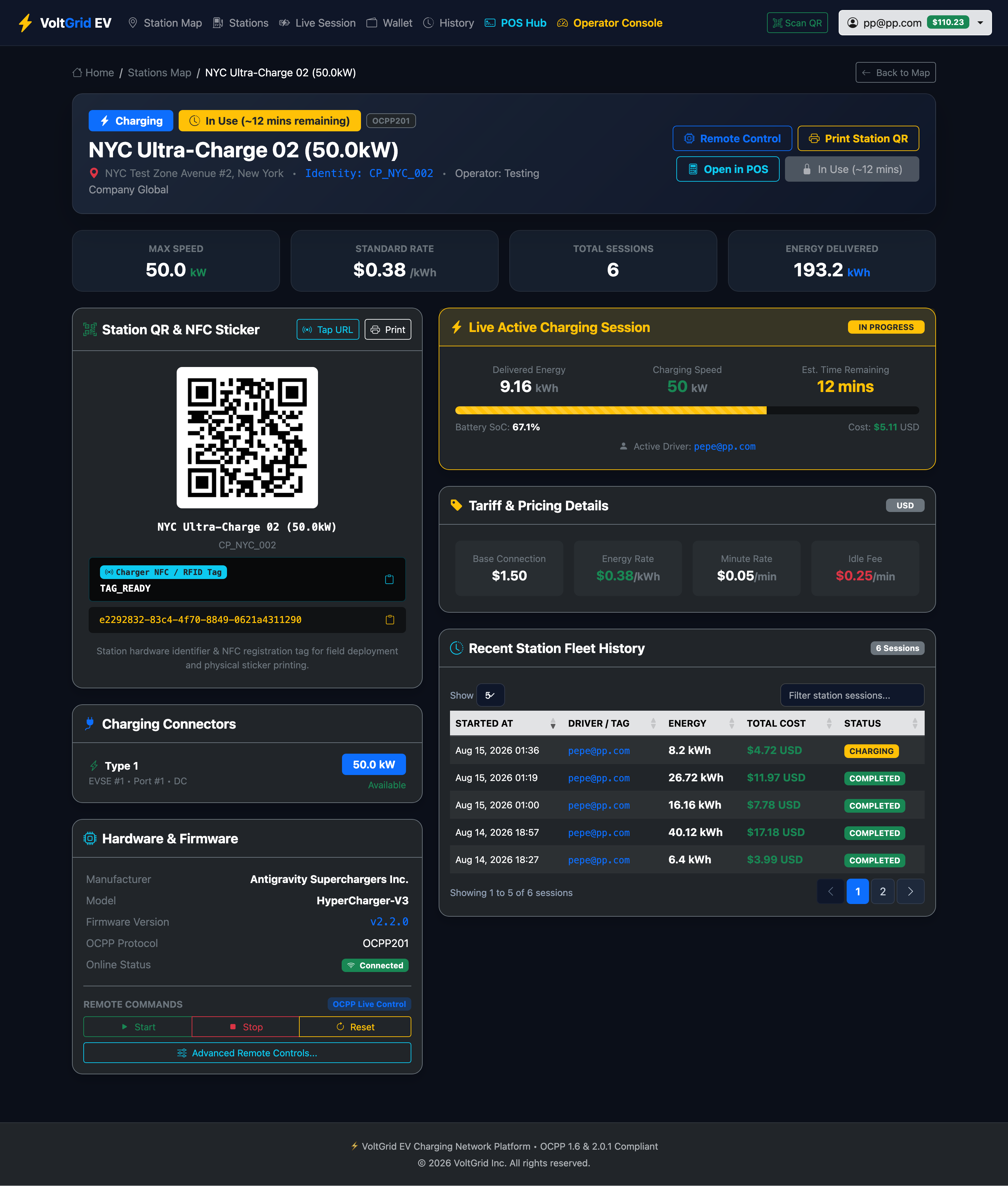This screenshot has width=1008, height=1186.
Task: Sort sessions by Driver / Tag column
Action: (613, 723)
